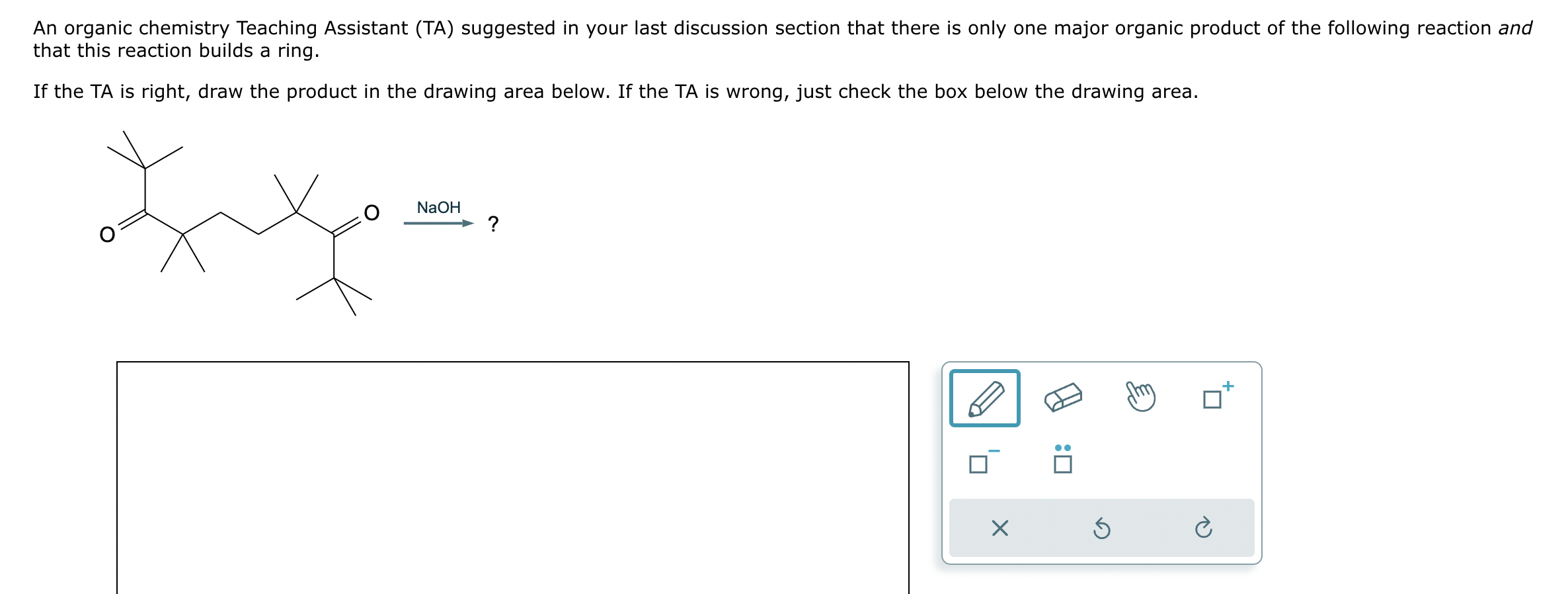Click the NaOH reagent label
The image size is (1568, 594).
click(x=439, y=206)
